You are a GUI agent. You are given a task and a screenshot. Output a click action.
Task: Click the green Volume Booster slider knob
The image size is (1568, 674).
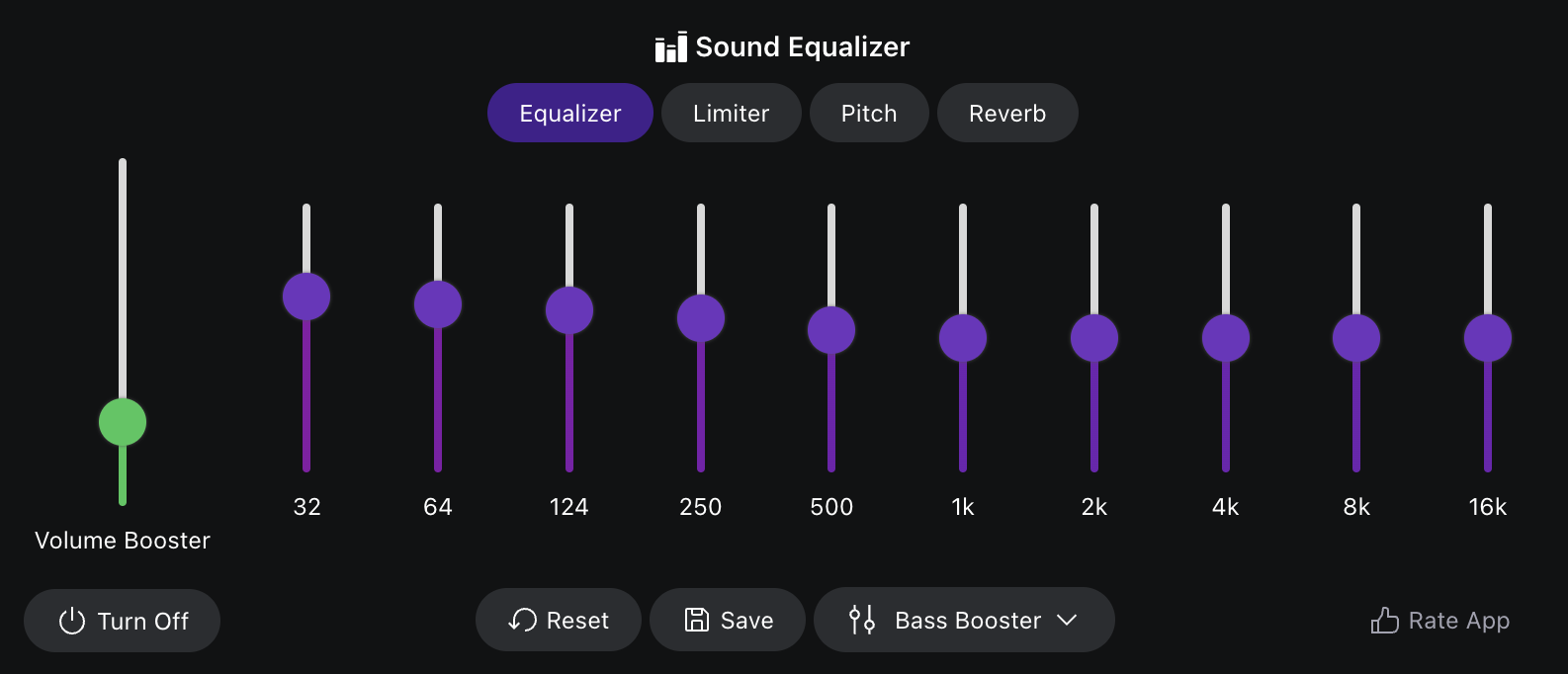click(123, 422)
